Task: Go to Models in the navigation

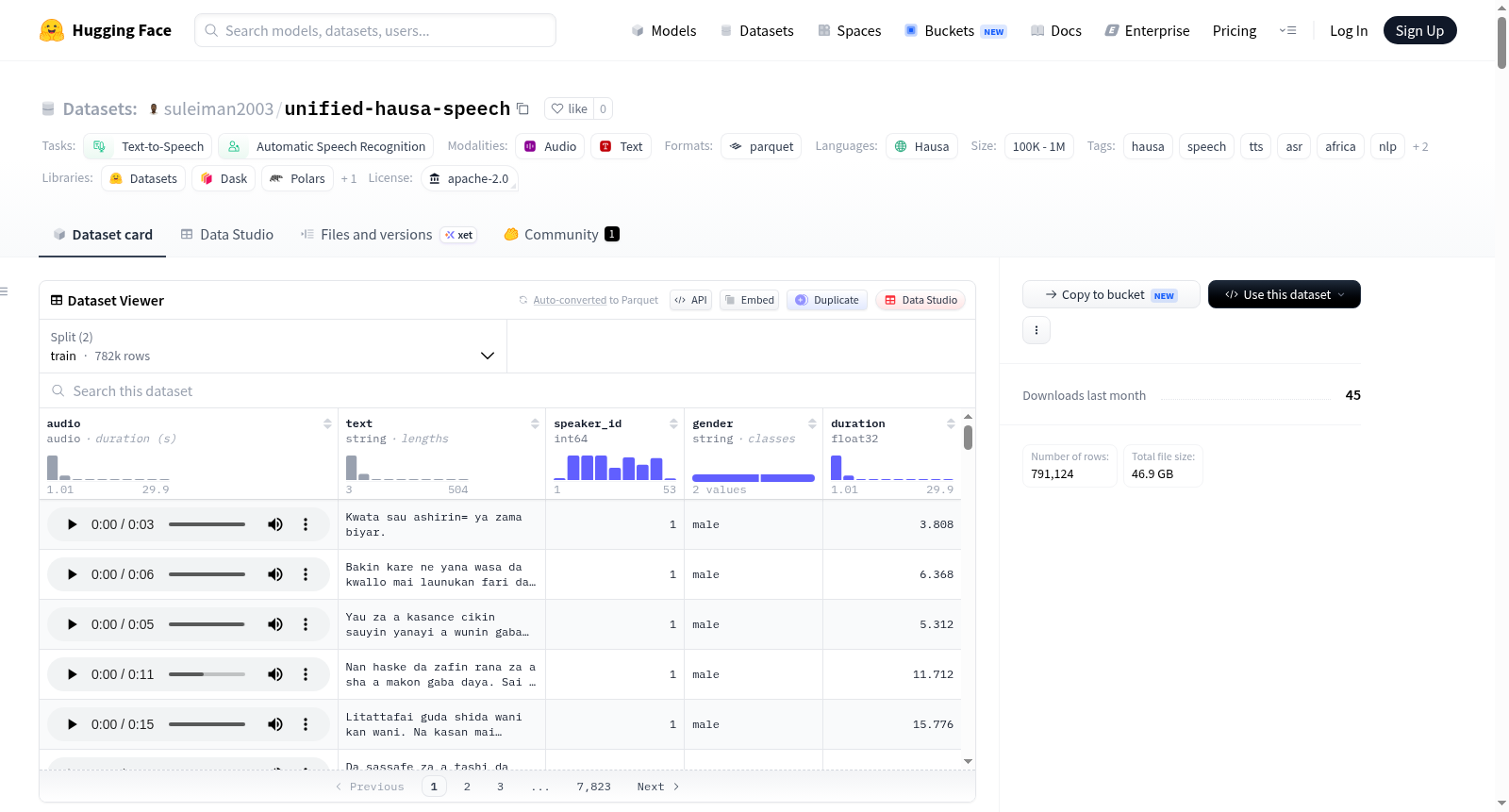Action: point(664,30)
